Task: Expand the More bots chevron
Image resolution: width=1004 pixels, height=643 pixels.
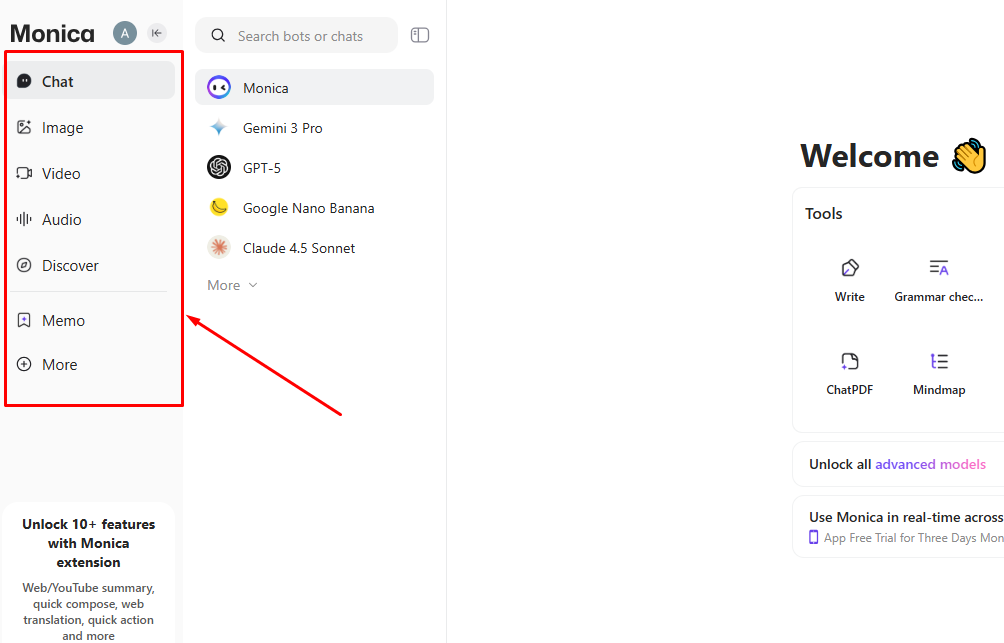Action: [253, 285]
